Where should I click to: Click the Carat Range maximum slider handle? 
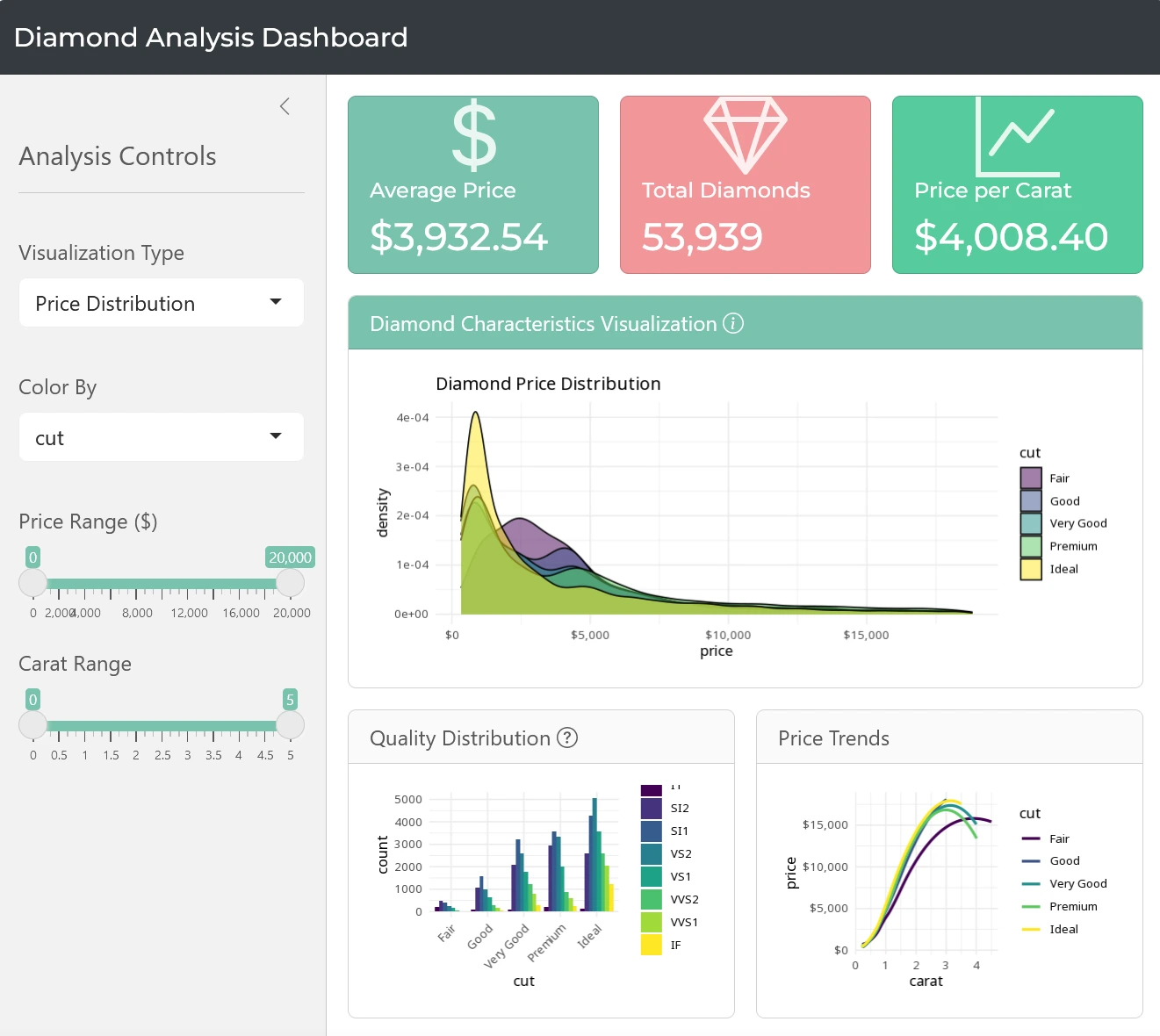click(290, 725)
